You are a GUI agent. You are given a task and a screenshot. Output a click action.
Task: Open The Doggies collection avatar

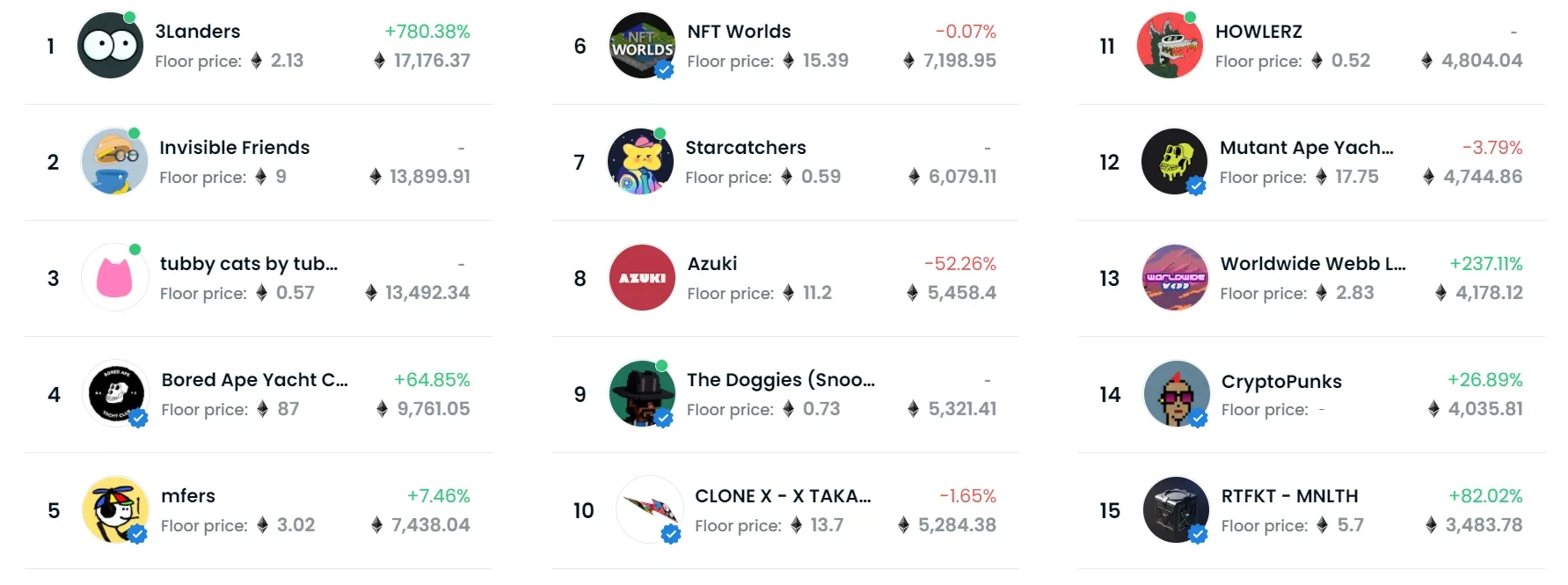(642, 393)
